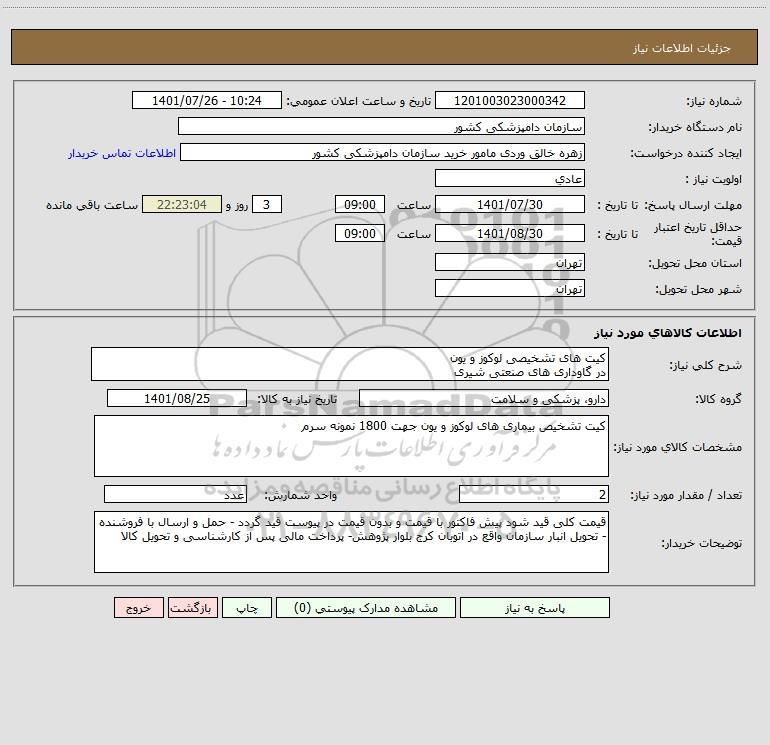The image size is (770, 745).
Task: Select the شماره نیاز field 1201003023000342
Action: [x=510, y=100]
